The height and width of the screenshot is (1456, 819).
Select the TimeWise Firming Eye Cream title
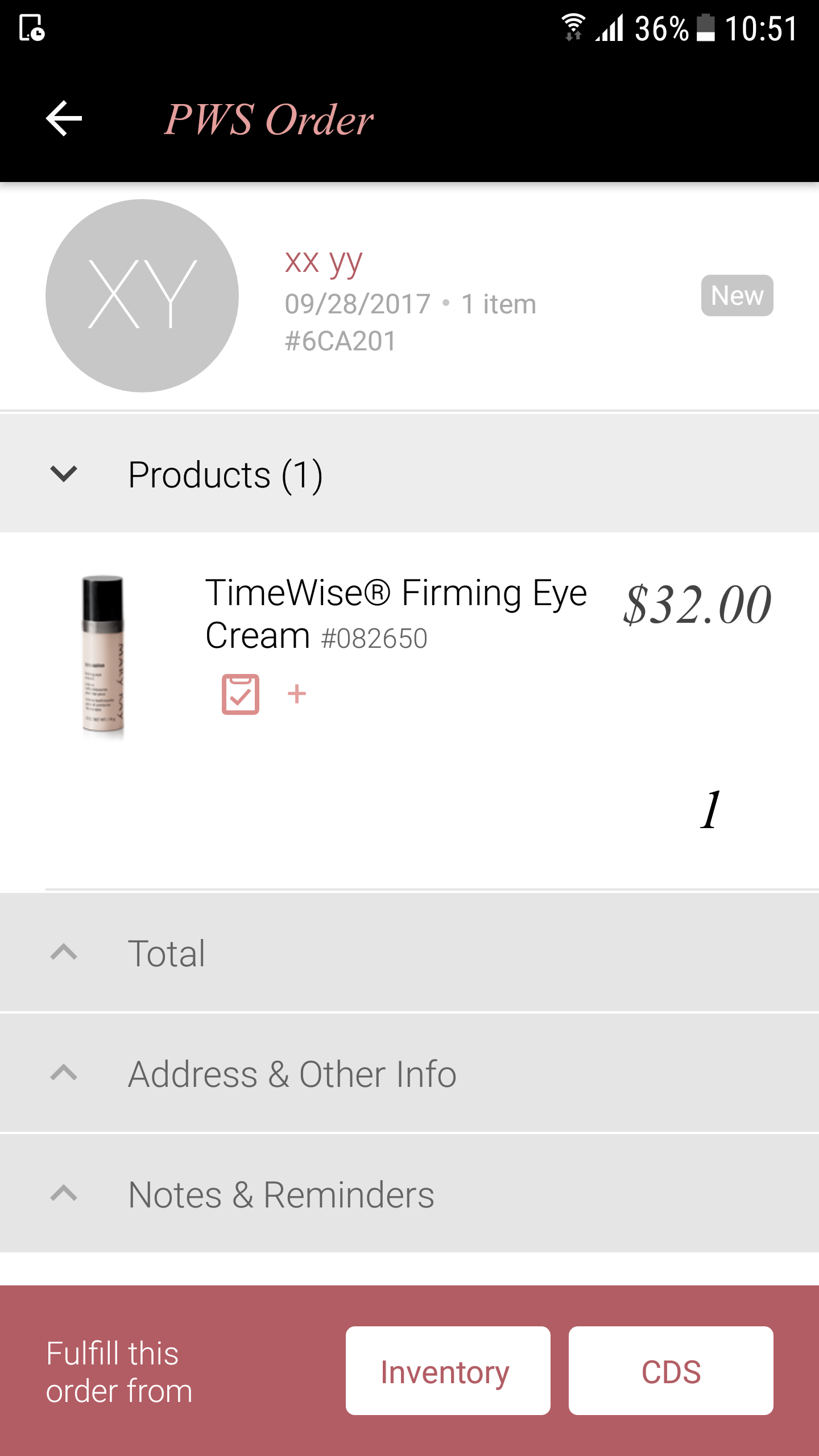pos(396,614)
